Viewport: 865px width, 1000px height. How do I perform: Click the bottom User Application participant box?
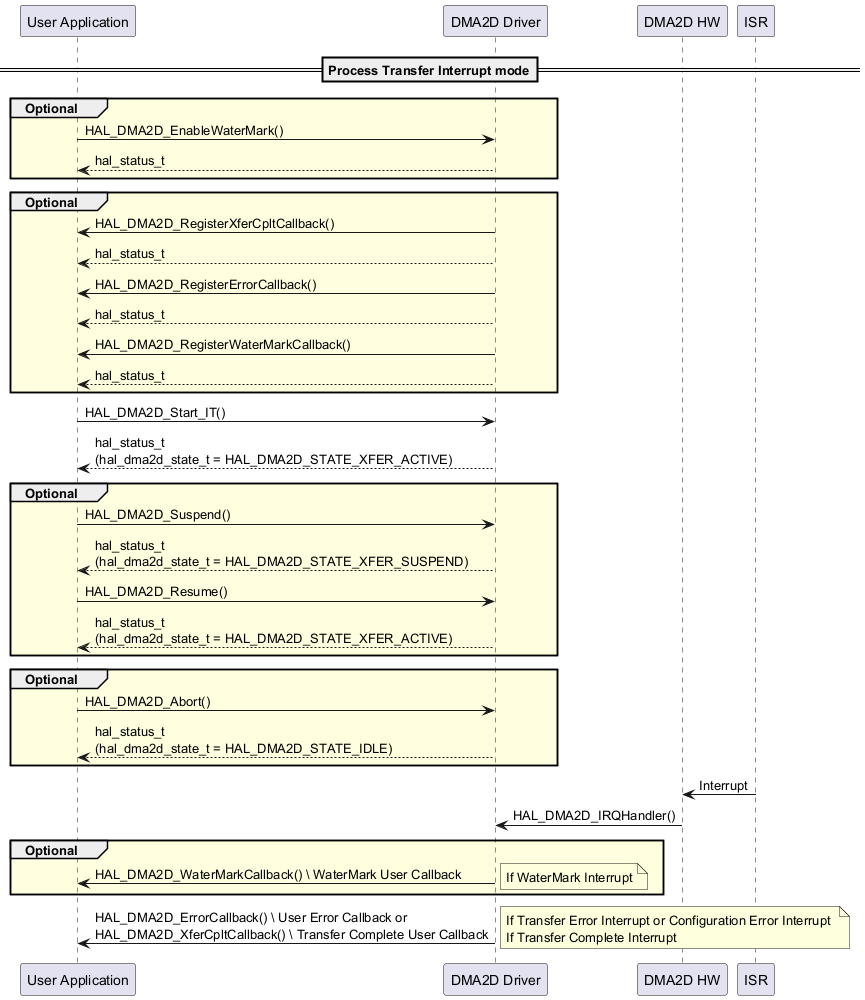coord(77,980)
